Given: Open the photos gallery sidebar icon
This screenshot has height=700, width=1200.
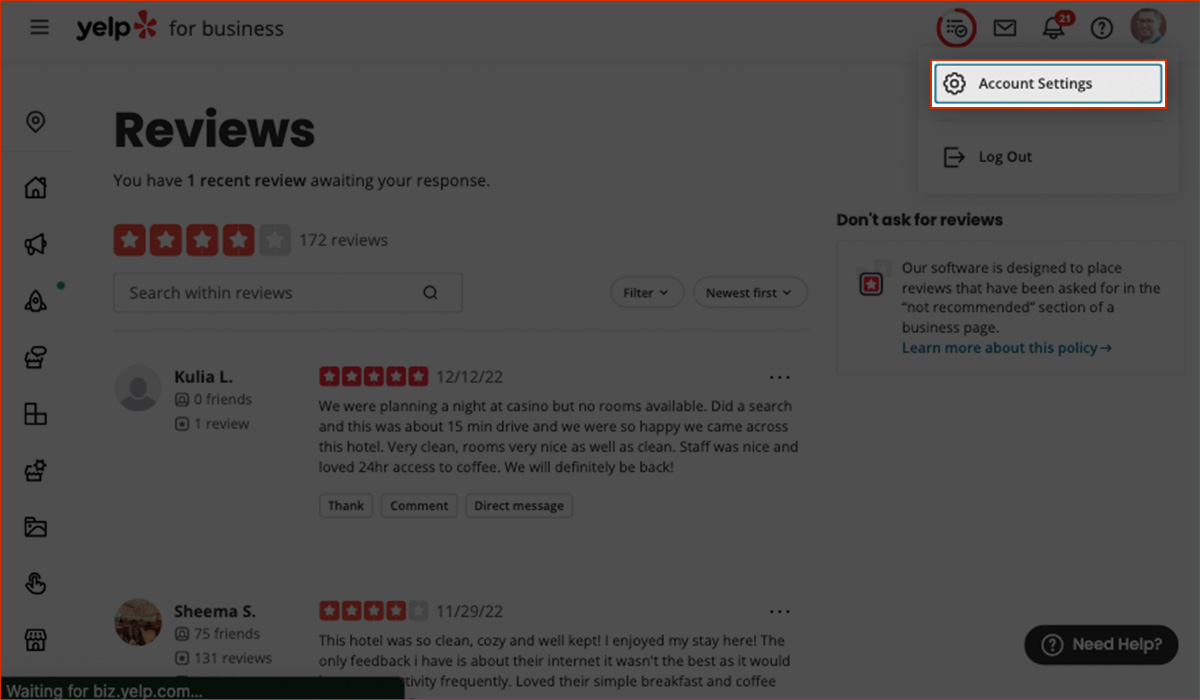Looking at the screenshot, I should click(35, 527).
